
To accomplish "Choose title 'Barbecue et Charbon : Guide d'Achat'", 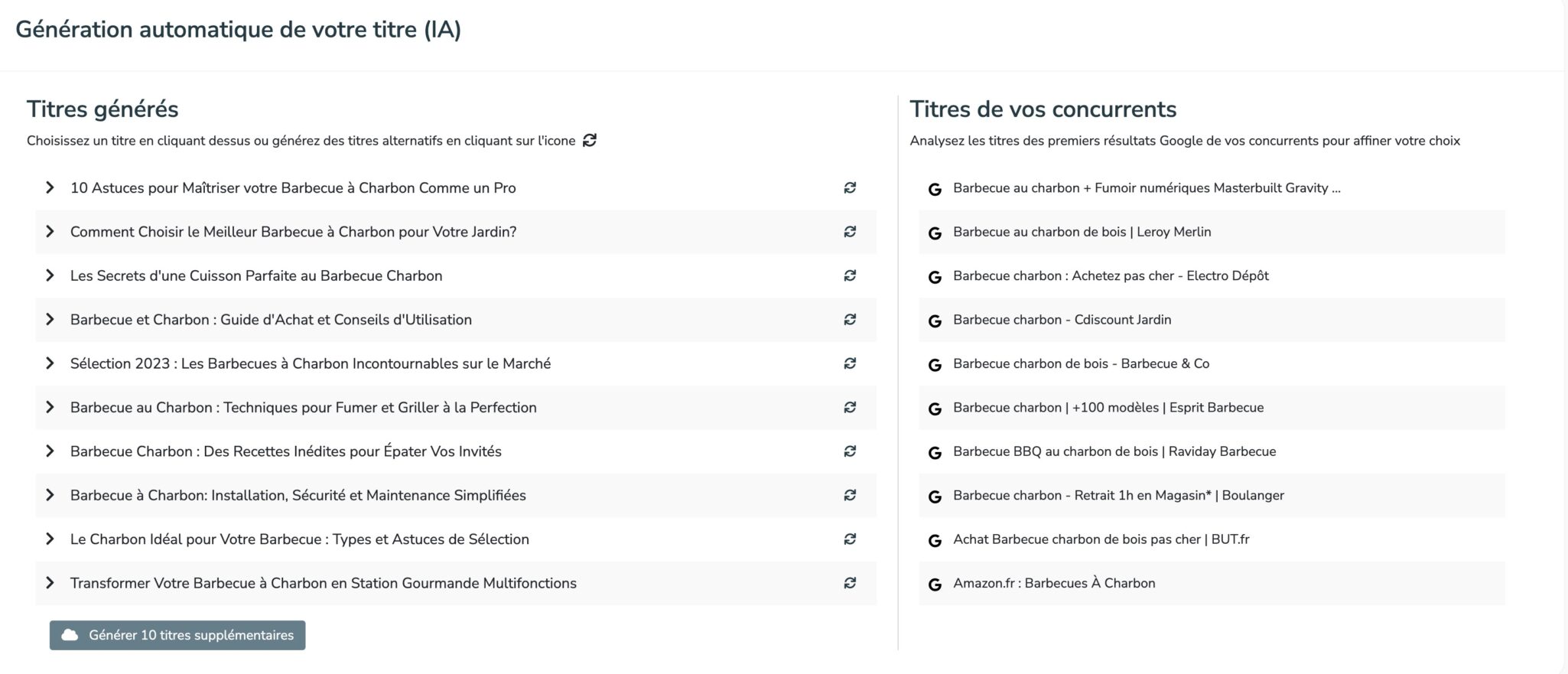I will [271, 320].
